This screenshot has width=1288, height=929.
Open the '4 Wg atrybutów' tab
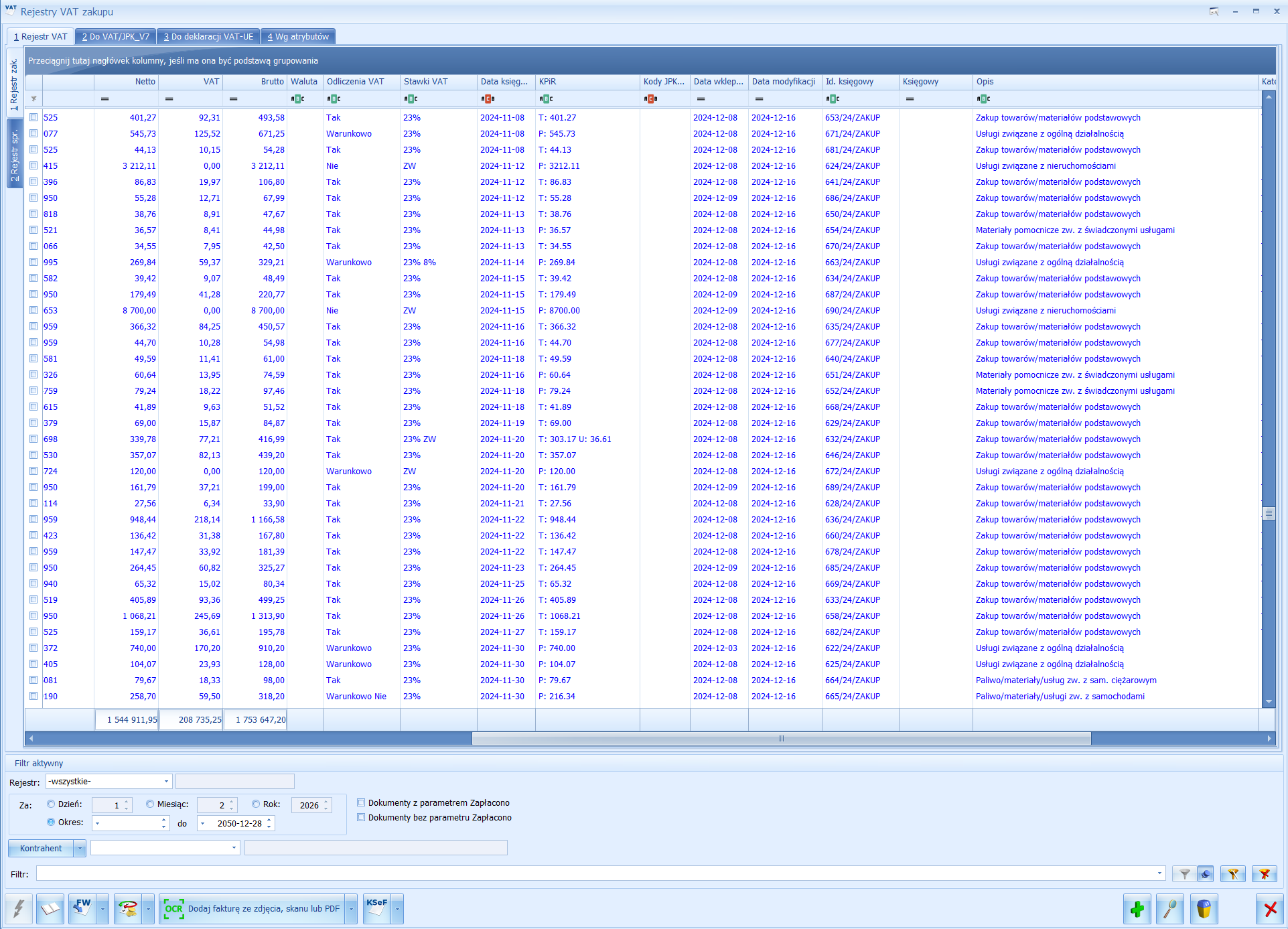298,36
